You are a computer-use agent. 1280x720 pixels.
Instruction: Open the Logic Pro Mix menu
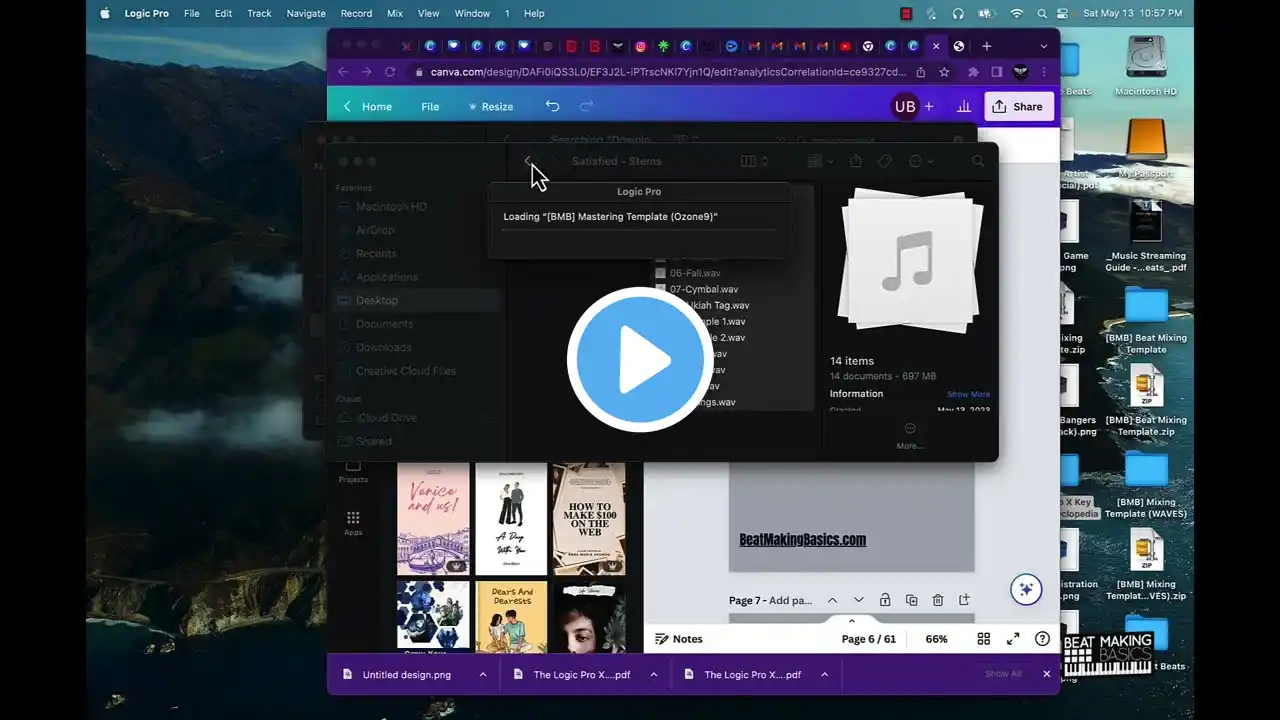tap(395, 13)
